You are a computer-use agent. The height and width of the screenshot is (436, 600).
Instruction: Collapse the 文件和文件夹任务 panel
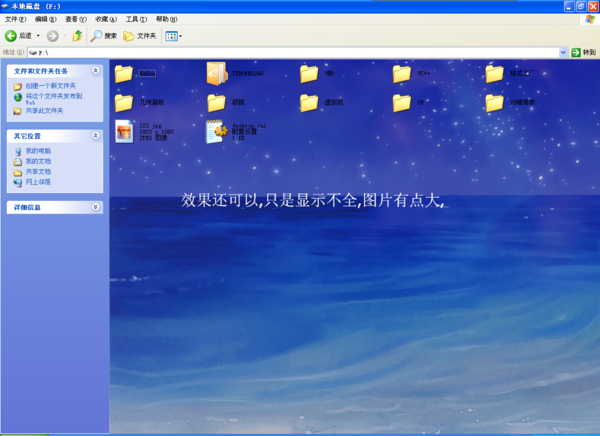[96, 70]
